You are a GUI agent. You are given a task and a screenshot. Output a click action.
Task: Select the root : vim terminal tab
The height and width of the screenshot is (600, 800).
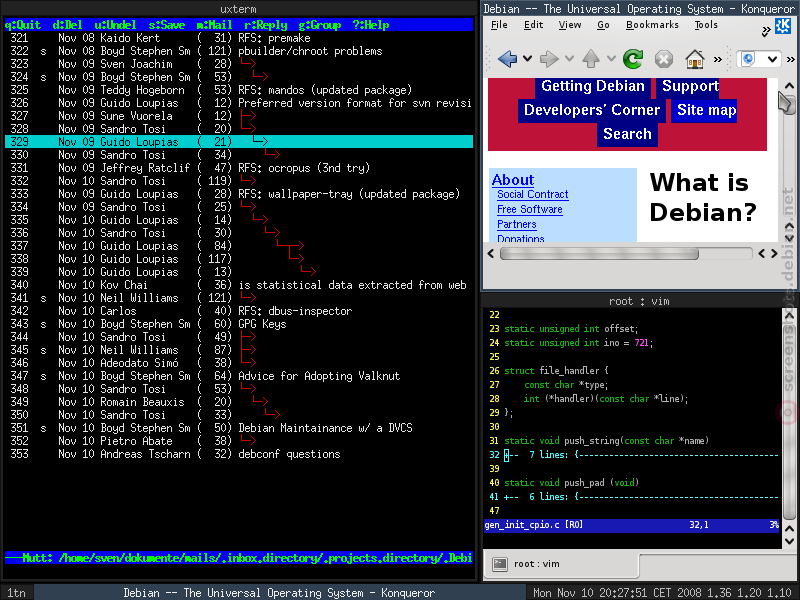click(561, 564)
